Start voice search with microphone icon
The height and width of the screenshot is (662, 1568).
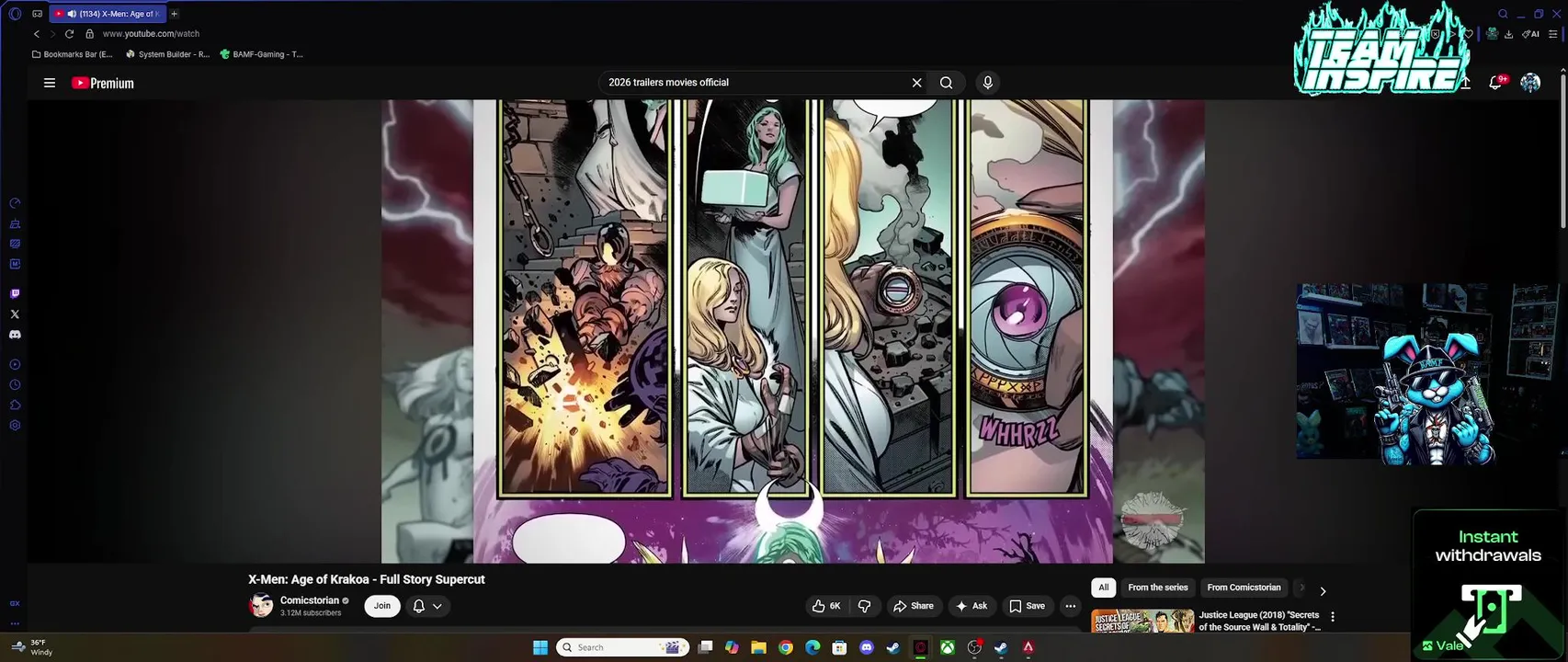[988, 83]
